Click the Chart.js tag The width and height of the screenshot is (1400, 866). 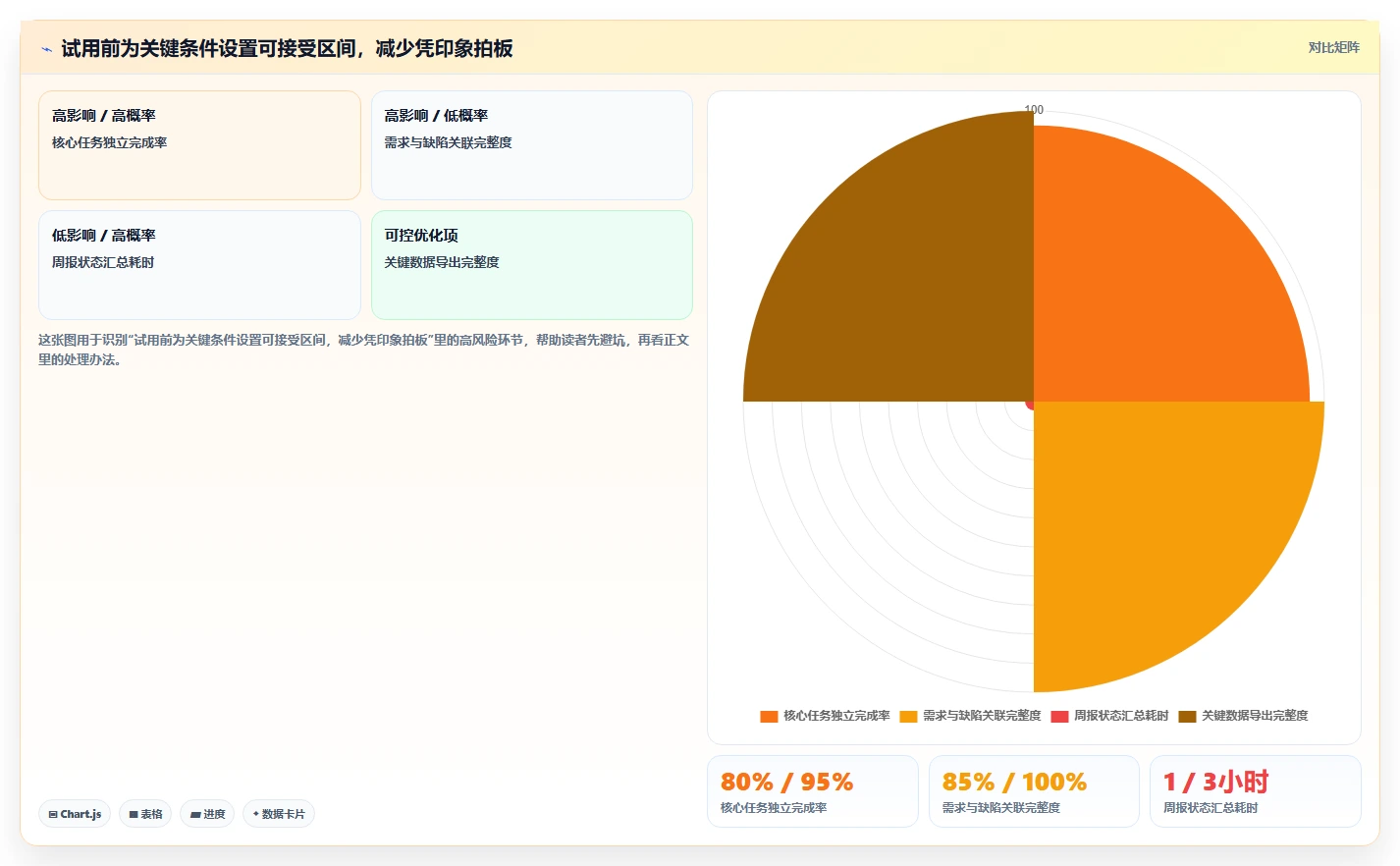point(75,814)
